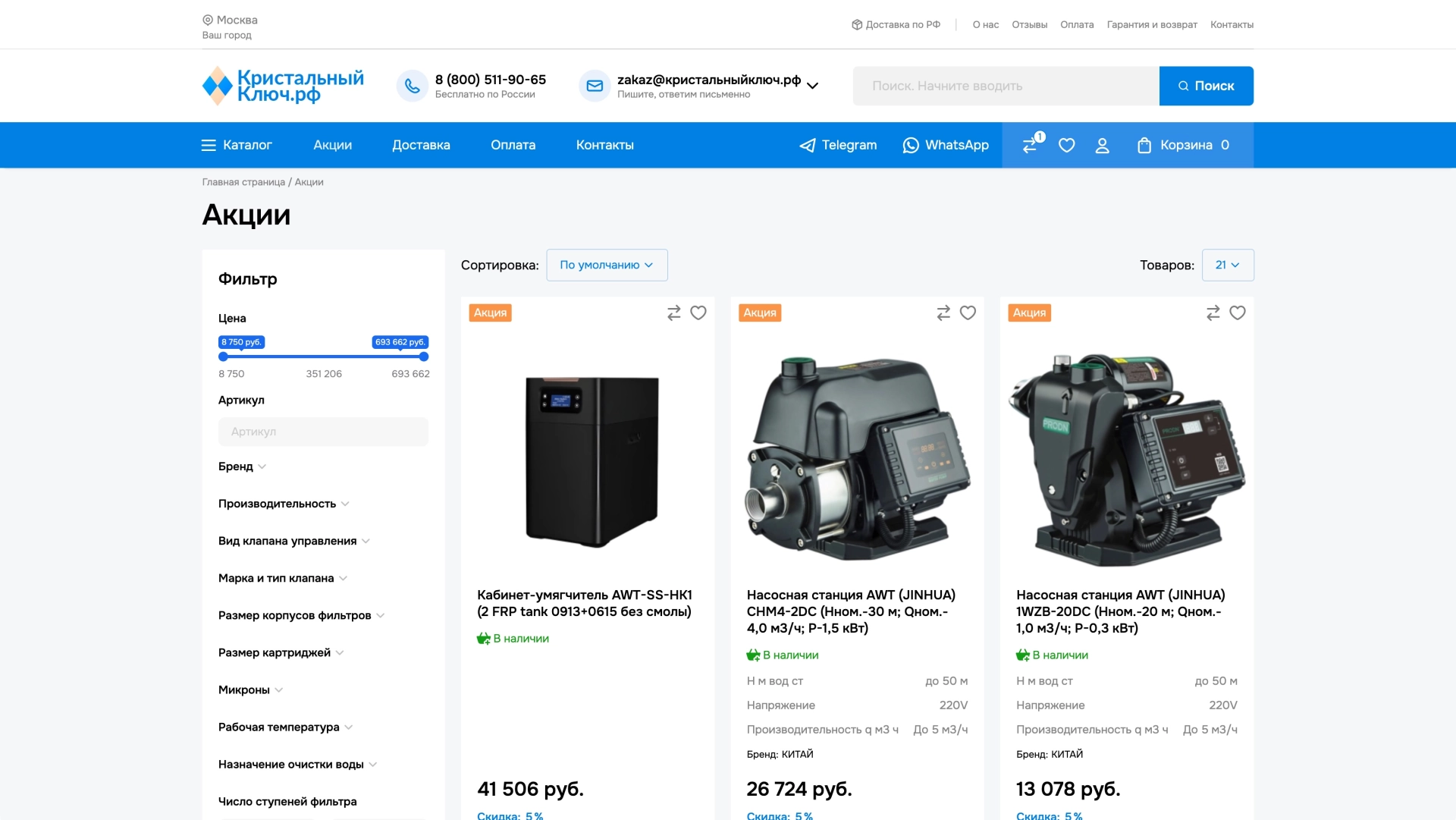Click Главная страница breadcrumb link

point(243,182)
